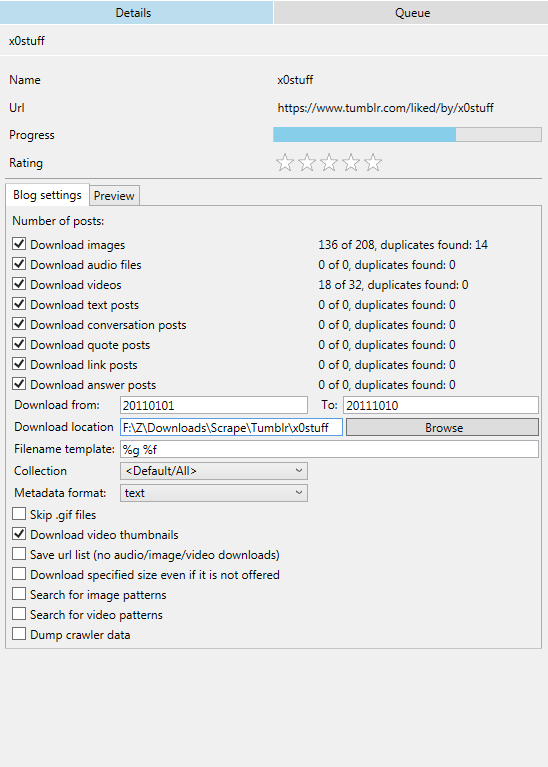Disable Download video thumbnails

click(x=19, y=534)
